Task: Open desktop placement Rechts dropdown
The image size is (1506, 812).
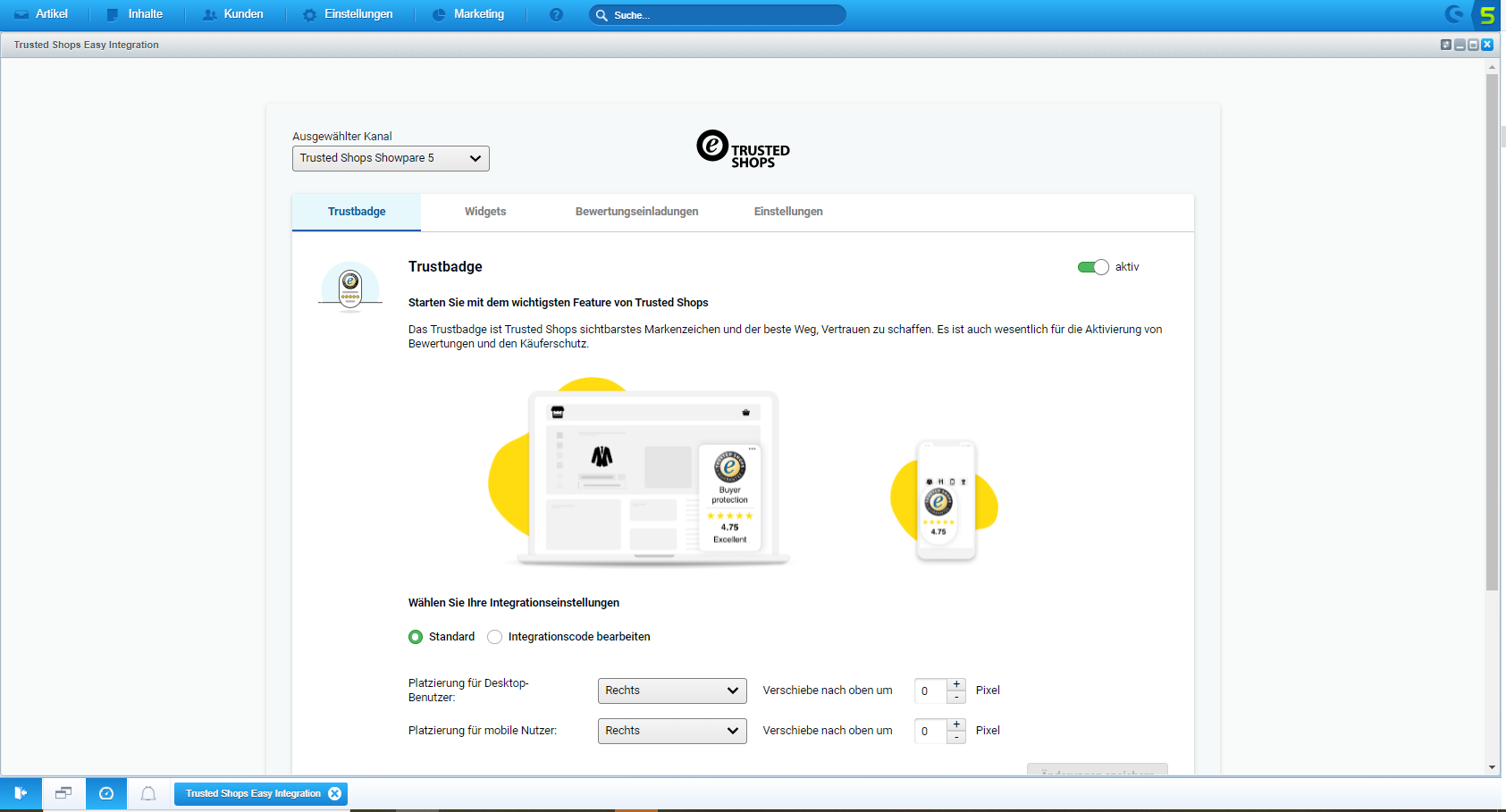Action: pyautogui.click(x=672, y=691)
